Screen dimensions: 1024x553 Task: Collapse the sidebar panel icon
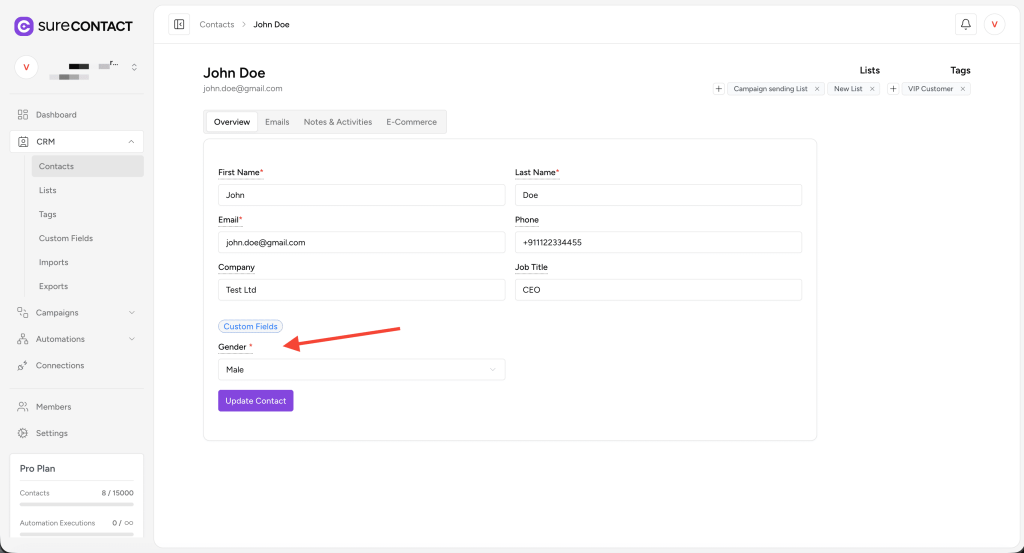click(179, 24)
